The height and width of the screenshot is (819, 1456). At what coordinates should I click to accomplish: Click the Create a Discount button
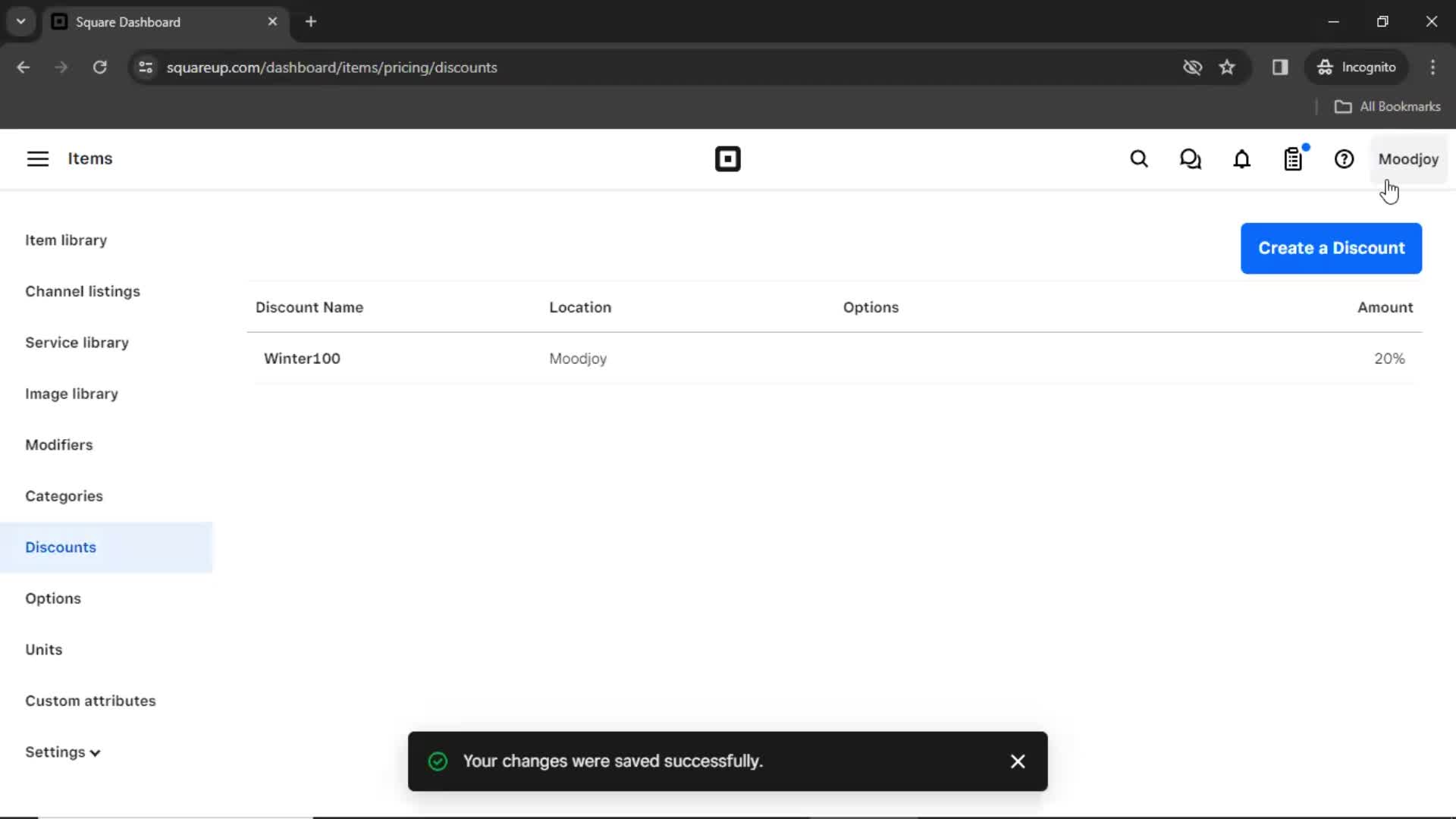point(1331,248)
